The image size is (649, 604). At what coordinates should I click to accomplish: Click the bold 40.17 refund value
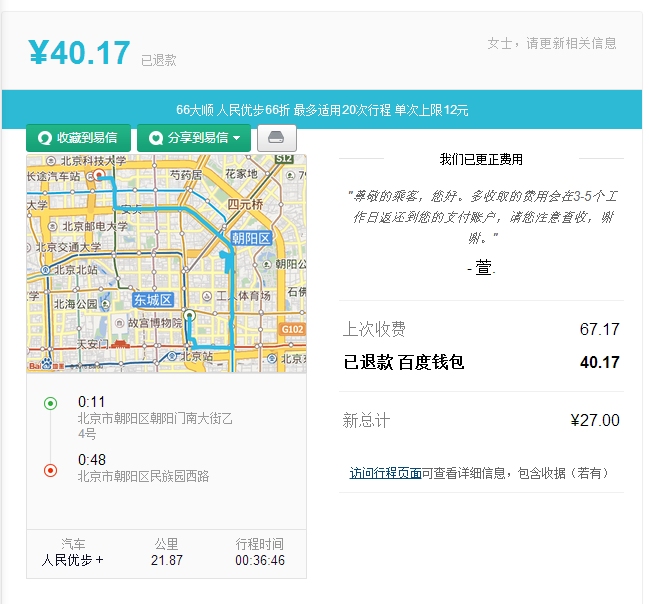[600, 362]
